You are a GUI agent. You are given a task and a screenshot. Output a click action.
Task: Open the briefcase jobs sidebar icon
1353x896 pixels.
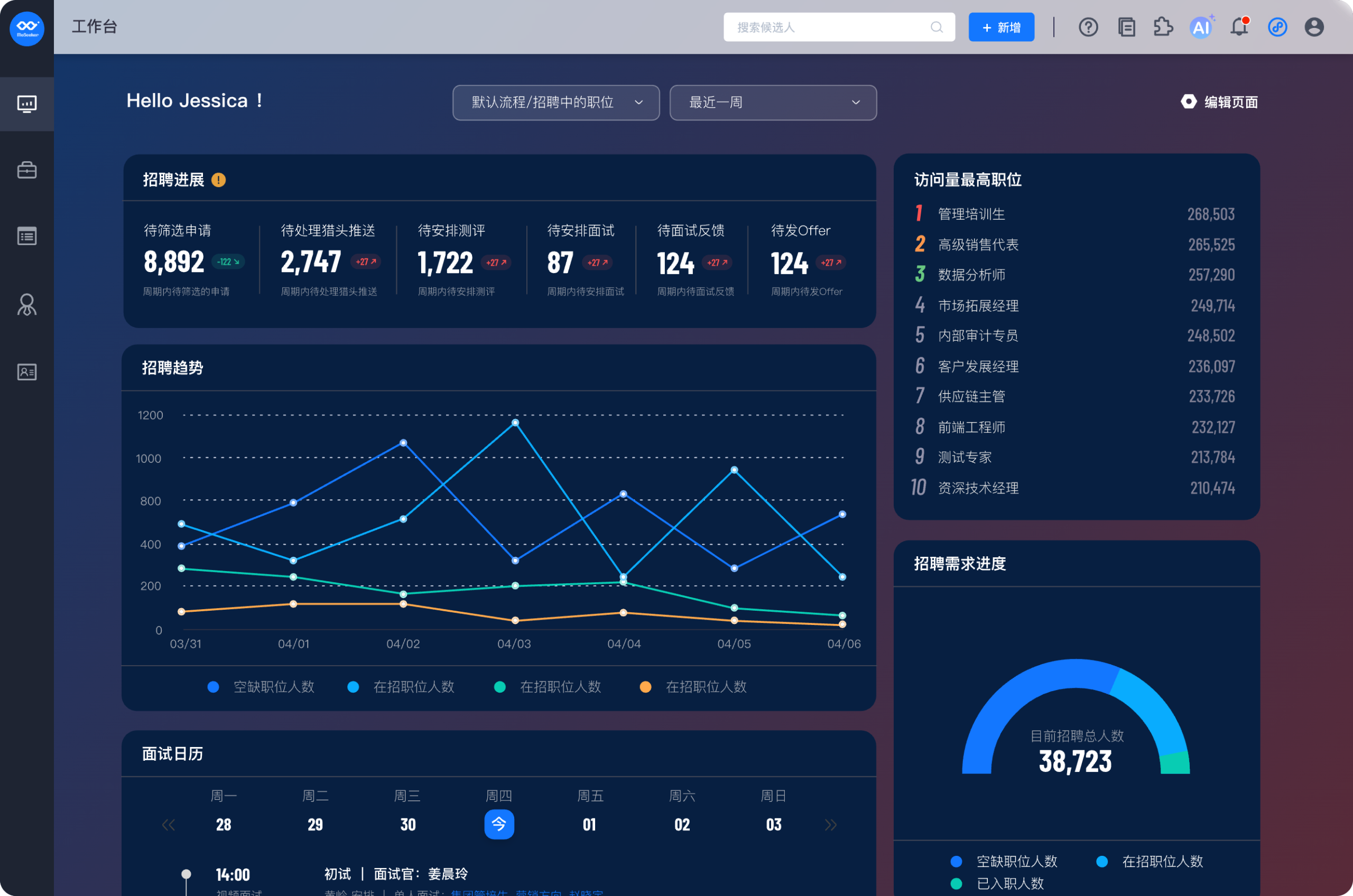coord(27,170)
